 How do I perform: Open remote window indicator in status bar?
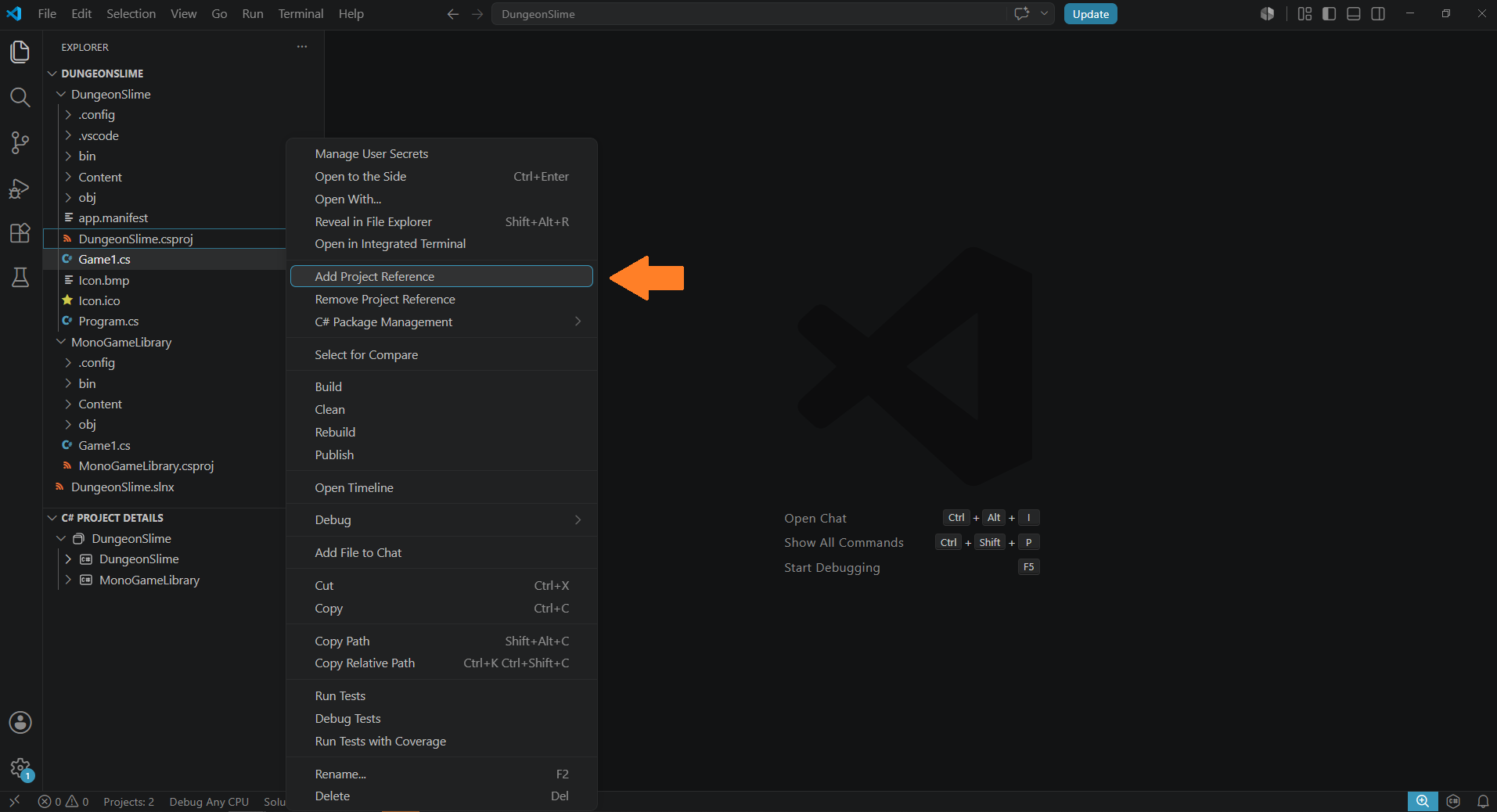click(14, 801)
